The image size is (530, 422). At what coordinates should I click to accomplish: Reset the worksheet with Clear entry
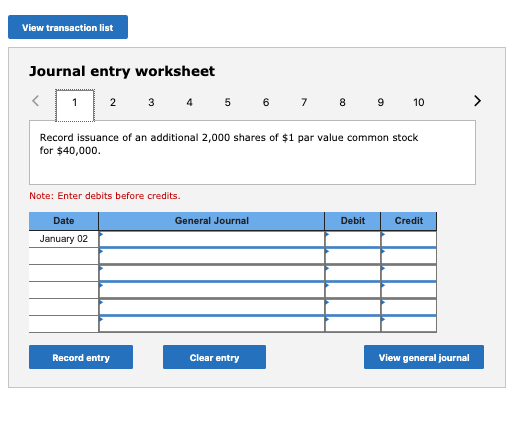coord(214,357)
